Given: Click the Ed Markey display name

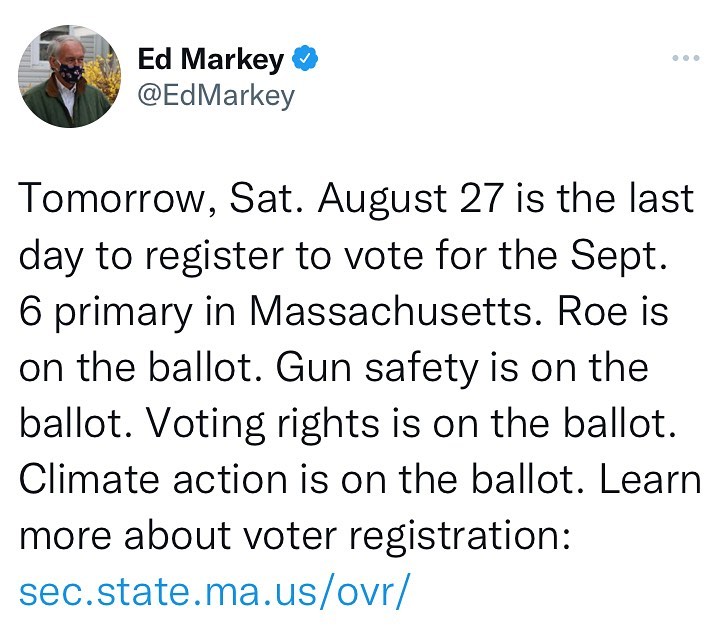Looking at the screenshot, I should 211,61.
